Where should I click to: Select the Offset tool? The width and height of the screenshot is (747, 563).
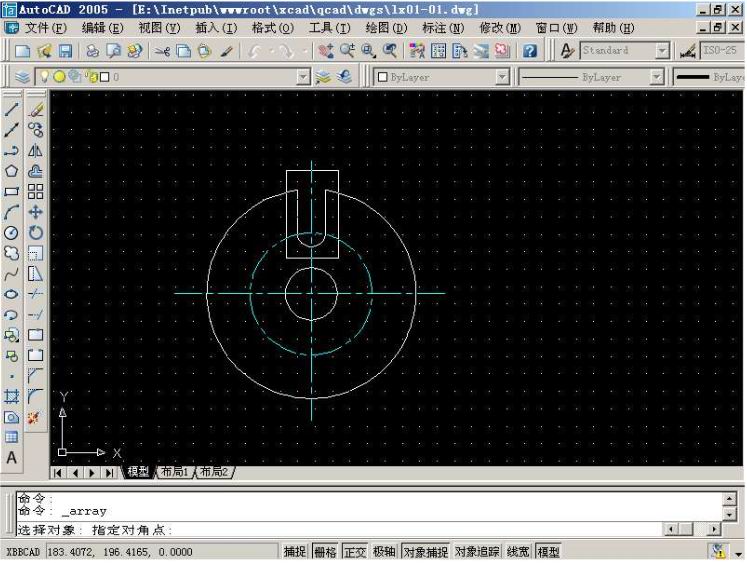pos(35,171)
